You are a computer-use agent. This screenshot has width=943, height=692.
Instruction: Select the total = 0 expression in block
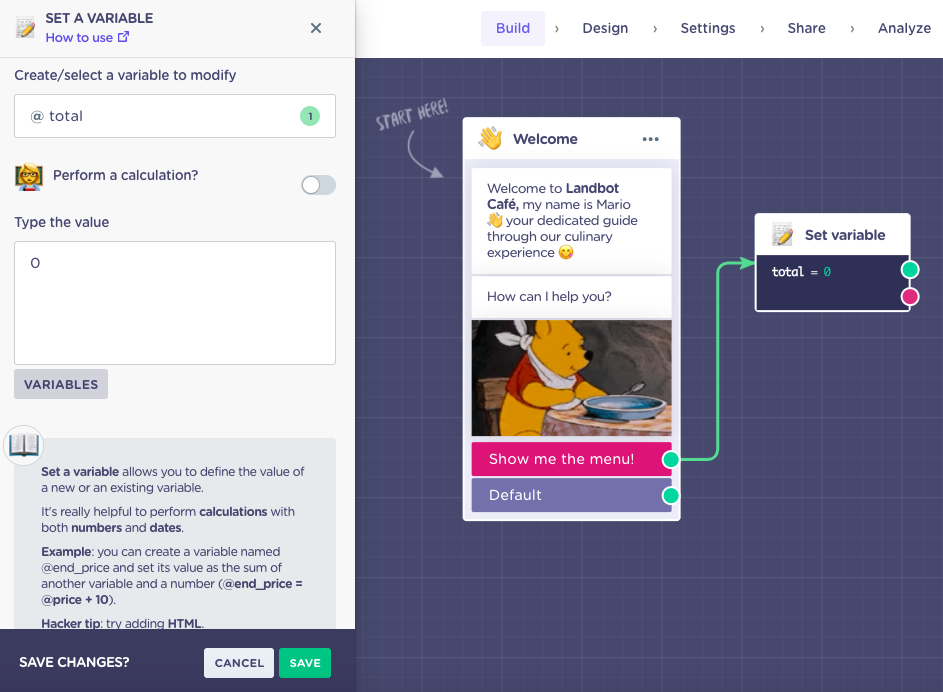801,272
